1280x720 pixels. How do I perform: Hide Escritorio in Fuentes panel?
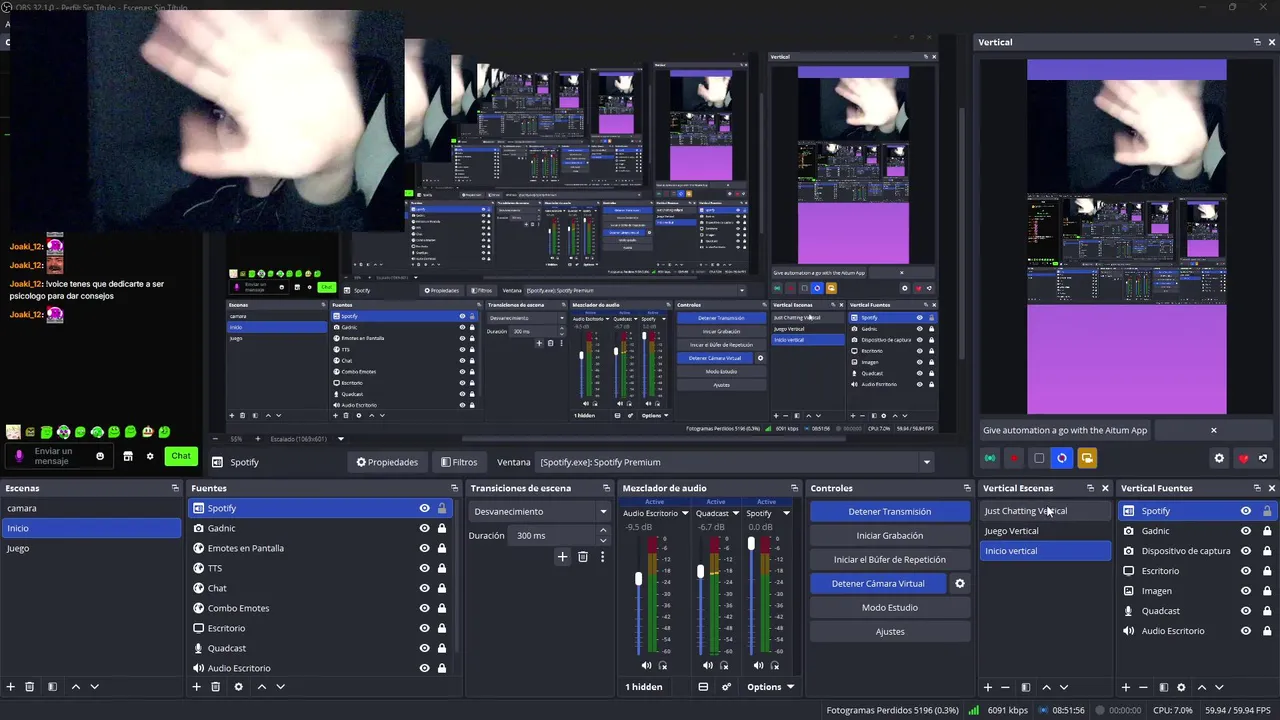pos(424,628)
